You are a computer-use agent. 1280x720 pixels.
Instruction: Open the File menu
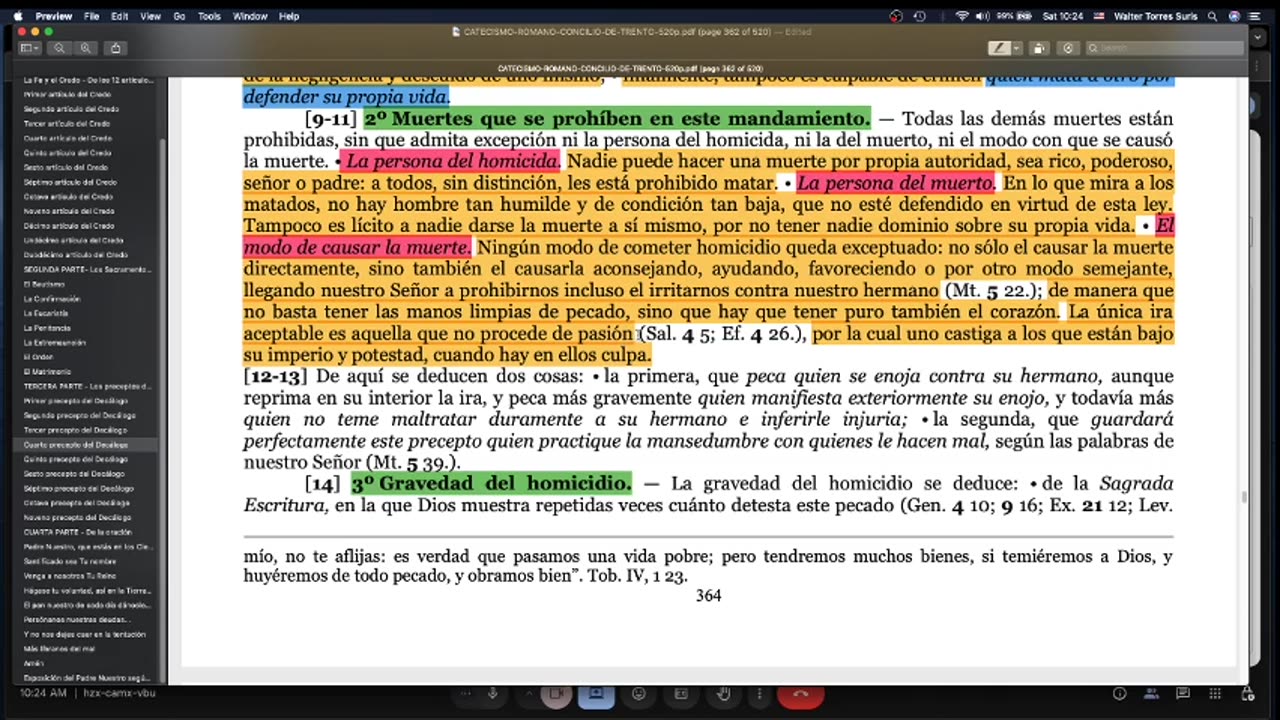click(x=91, y=16)
